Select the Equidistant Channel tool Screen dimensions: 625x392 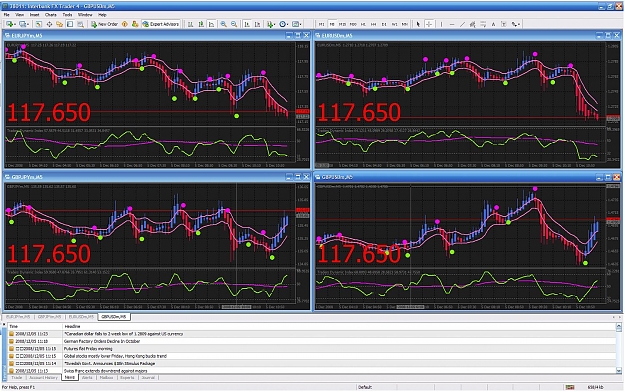coord(472,24)
